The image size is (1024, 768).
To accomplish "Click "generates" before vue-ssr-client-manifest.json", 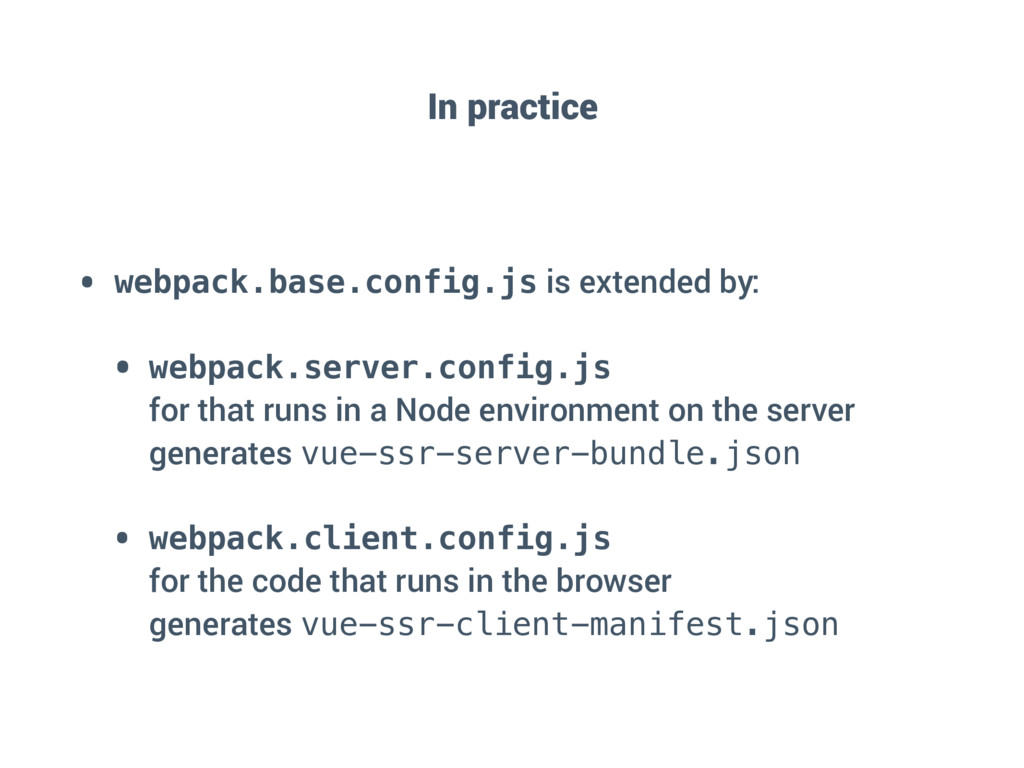I will click(x=220, y=626).
